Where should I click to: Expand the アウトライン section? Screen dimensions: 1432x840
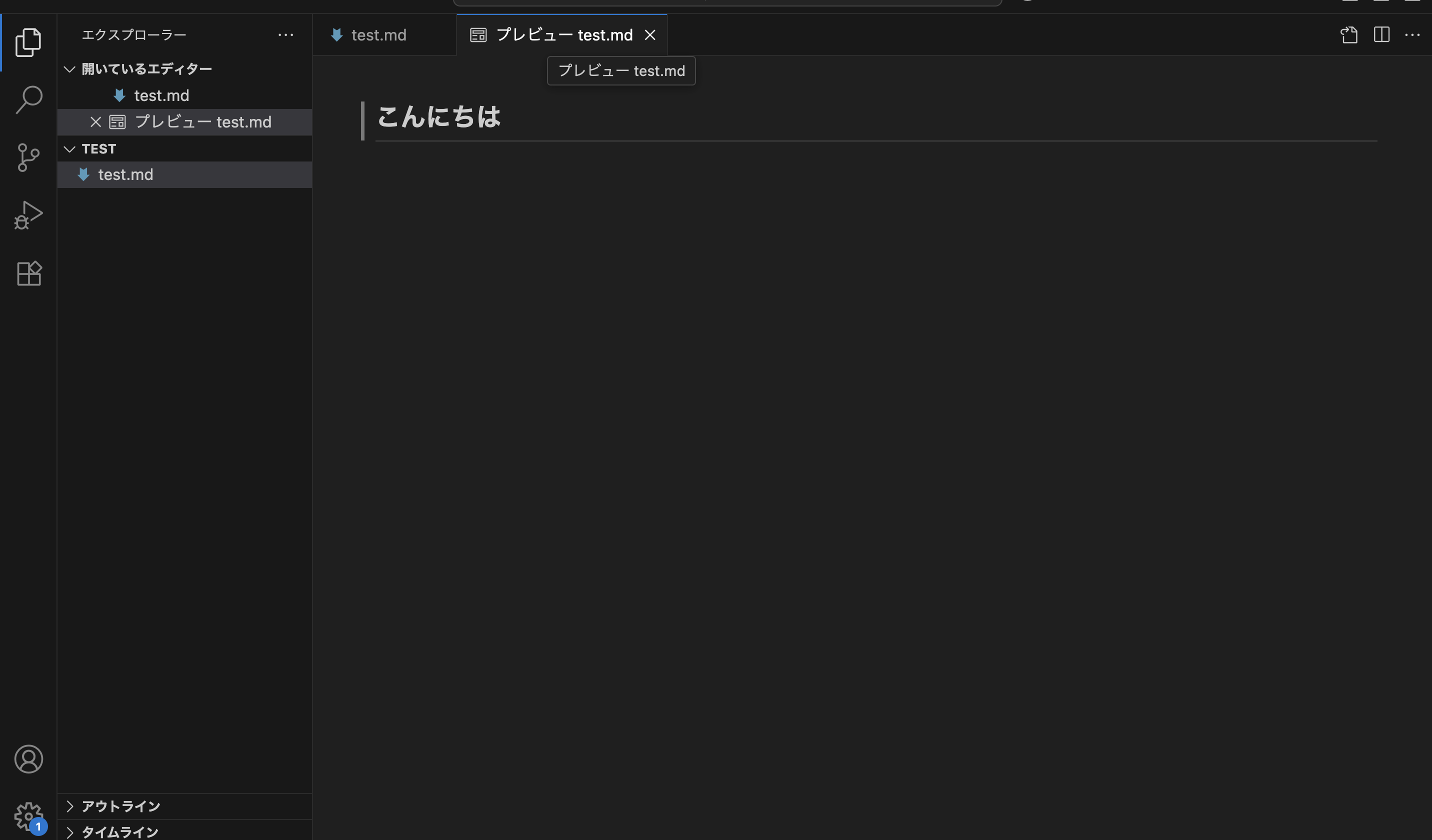70,806
